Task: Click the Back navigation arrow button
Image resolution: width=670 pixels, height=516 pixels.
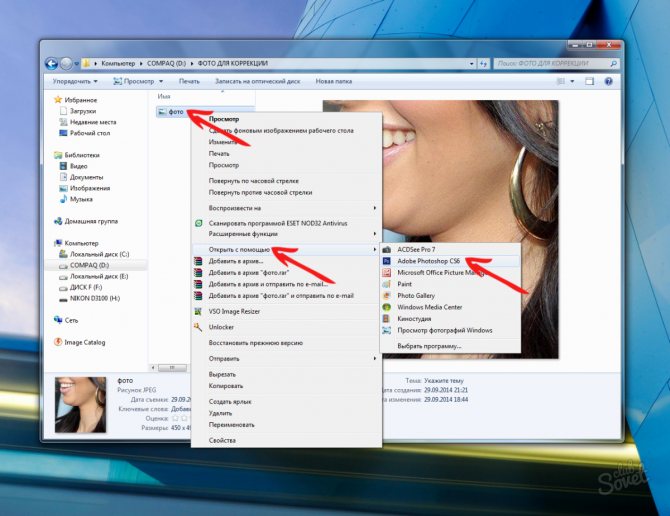Action: click(52, 63)
